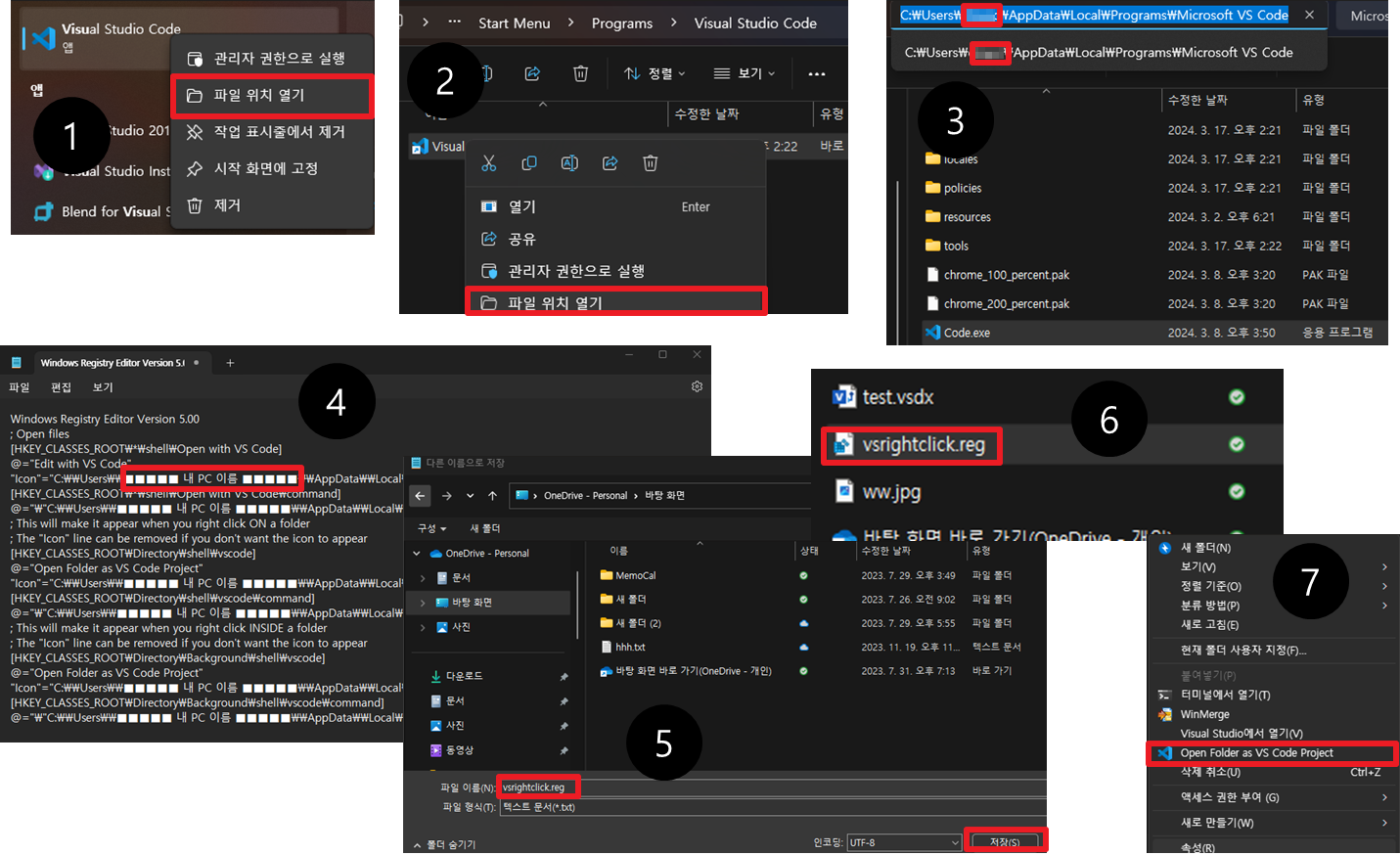Open Notepad '파일' menu
The height and width of the screenshot is (855, 1400).
tap(20, 387)
